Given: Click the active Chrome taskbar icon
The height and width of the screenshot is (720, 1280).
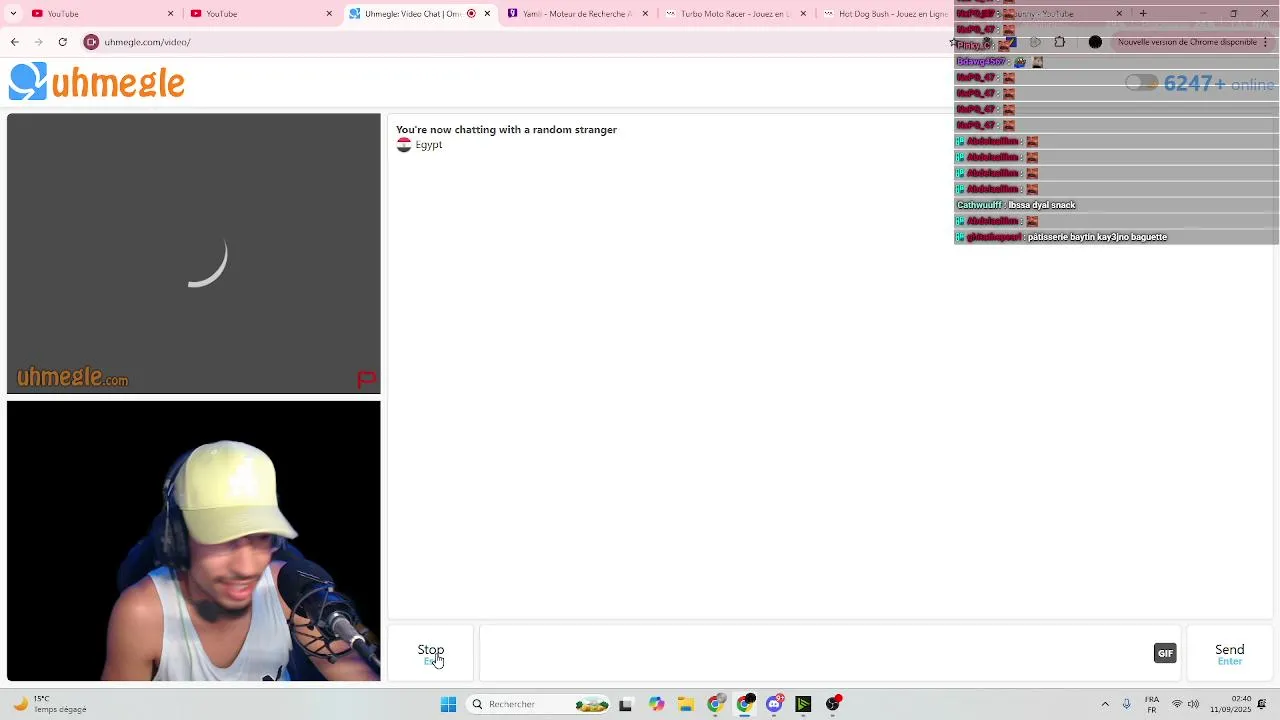Looking at the screenshot, I should tap(745, 704).
